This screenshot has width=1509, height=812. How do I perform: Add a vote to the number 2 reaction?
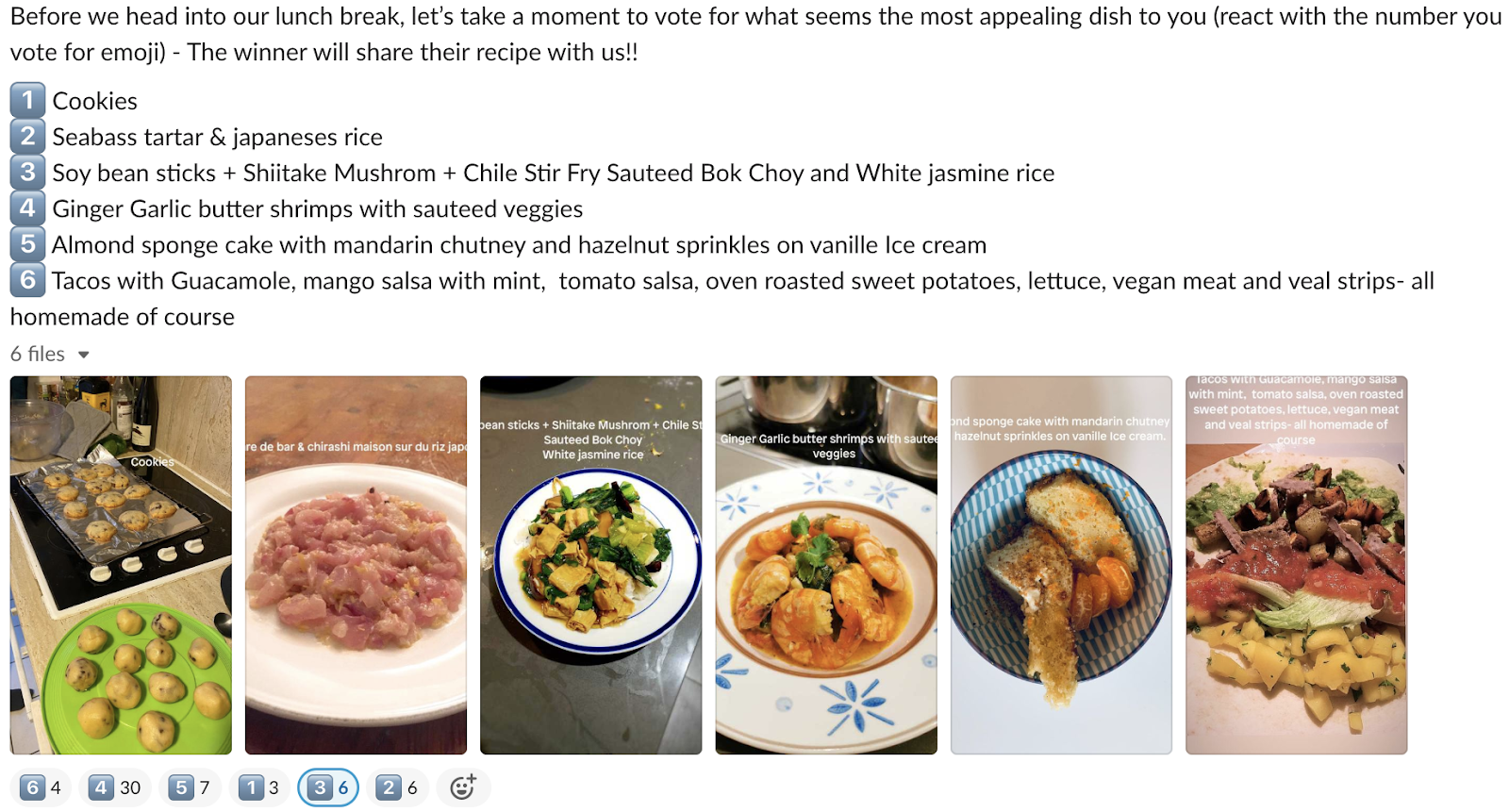pyautogui.click(x=398, y=787)
